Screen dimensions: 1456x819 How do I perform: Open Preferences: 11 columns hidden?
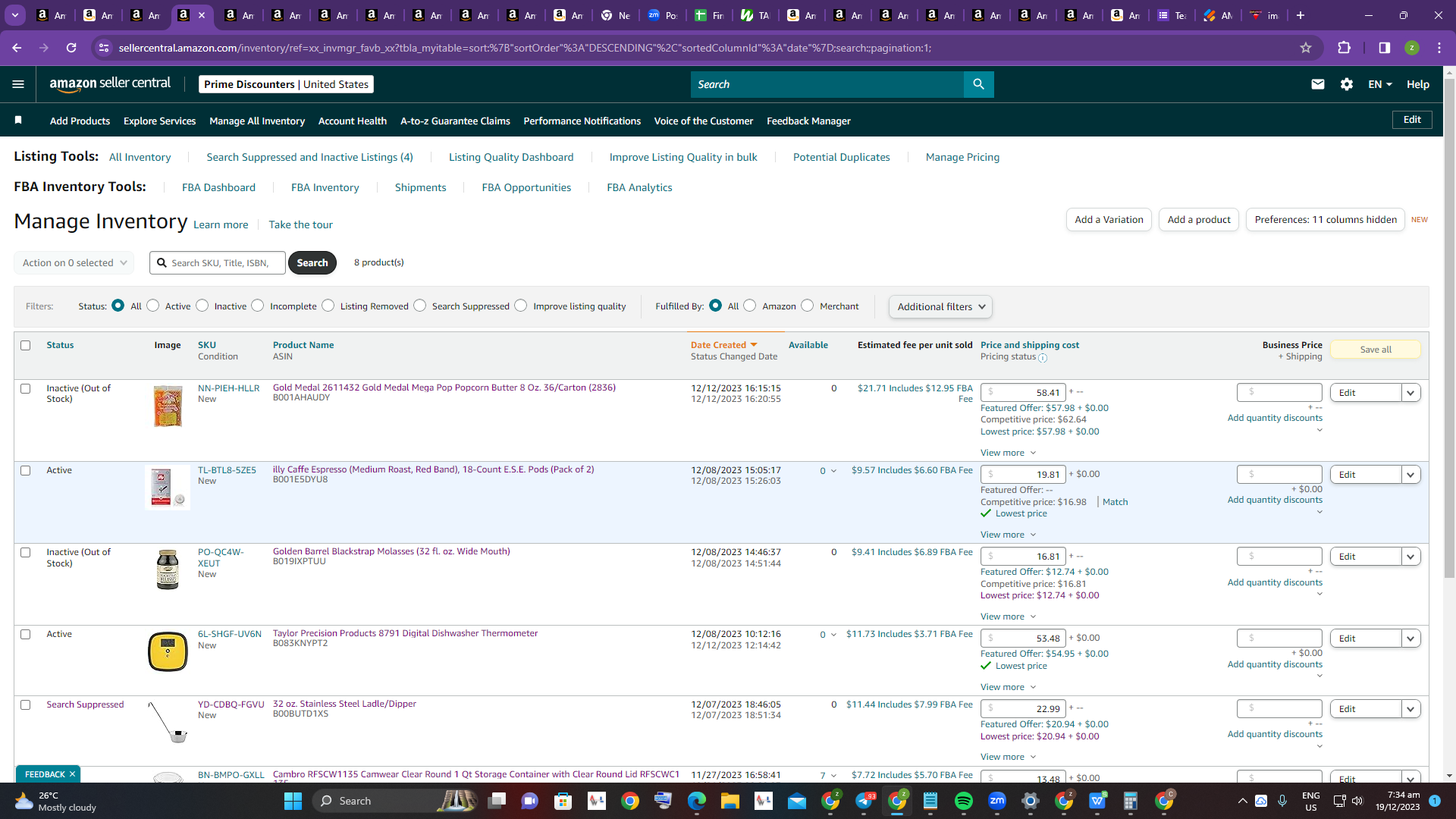(x=1326, y=219)
